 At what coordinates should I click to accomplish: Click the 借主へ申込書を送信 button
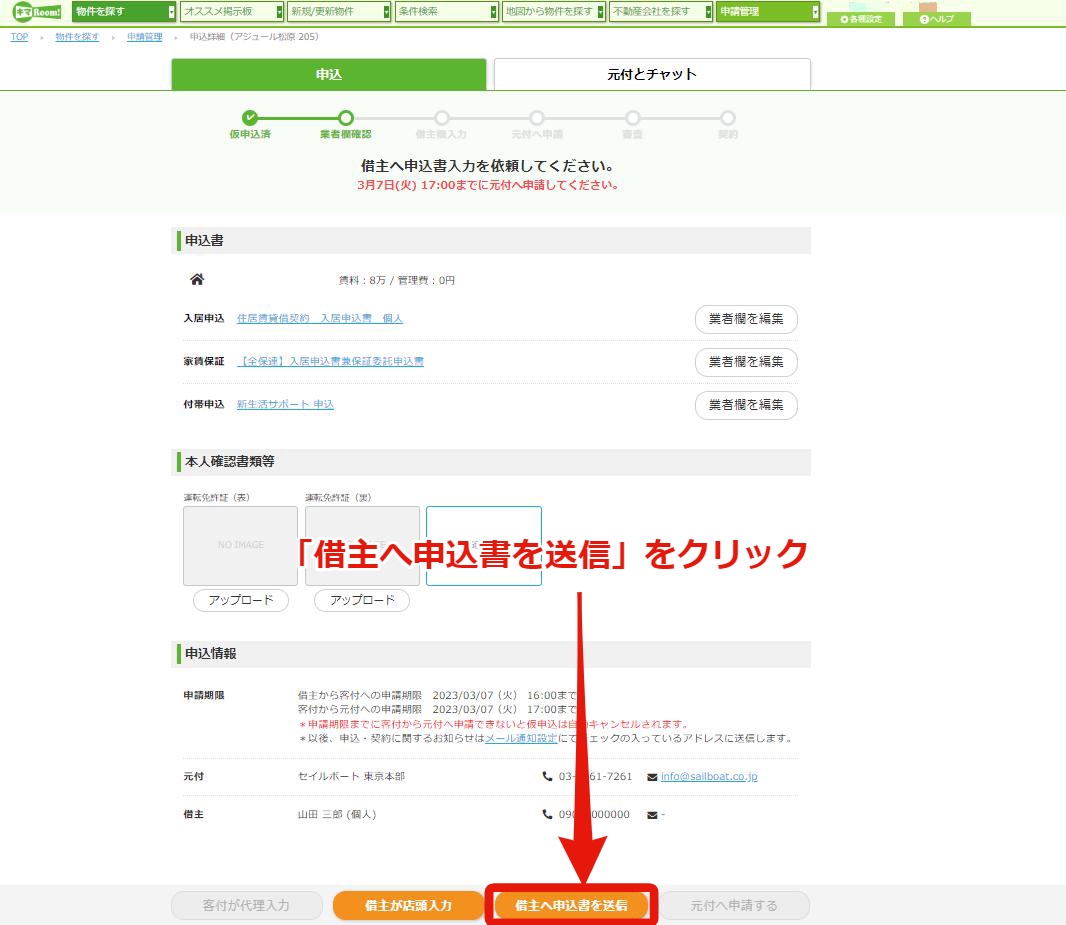(571, 905)
